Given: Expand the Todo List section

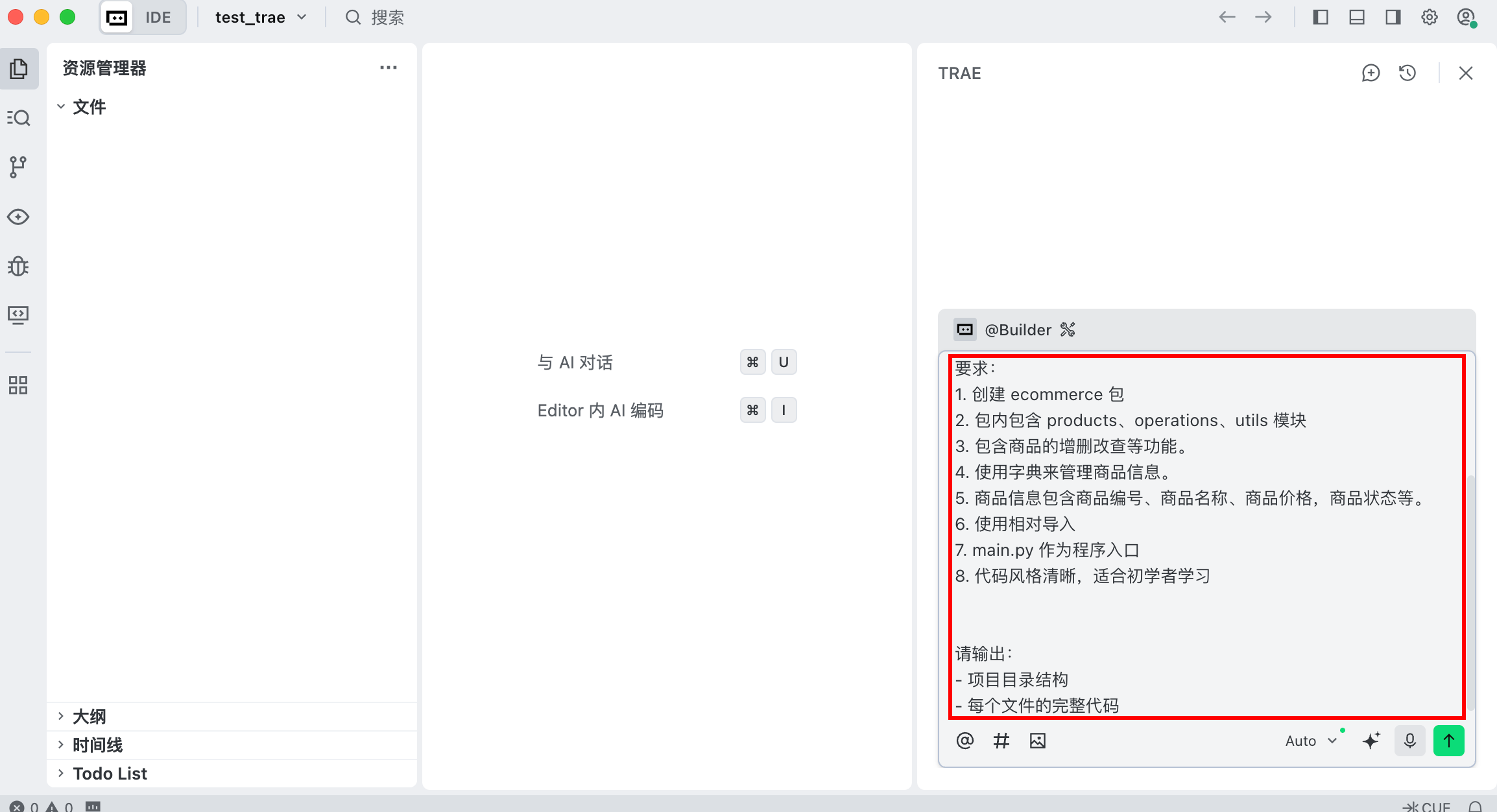Looking at the screenshot, I should point(110,774).
